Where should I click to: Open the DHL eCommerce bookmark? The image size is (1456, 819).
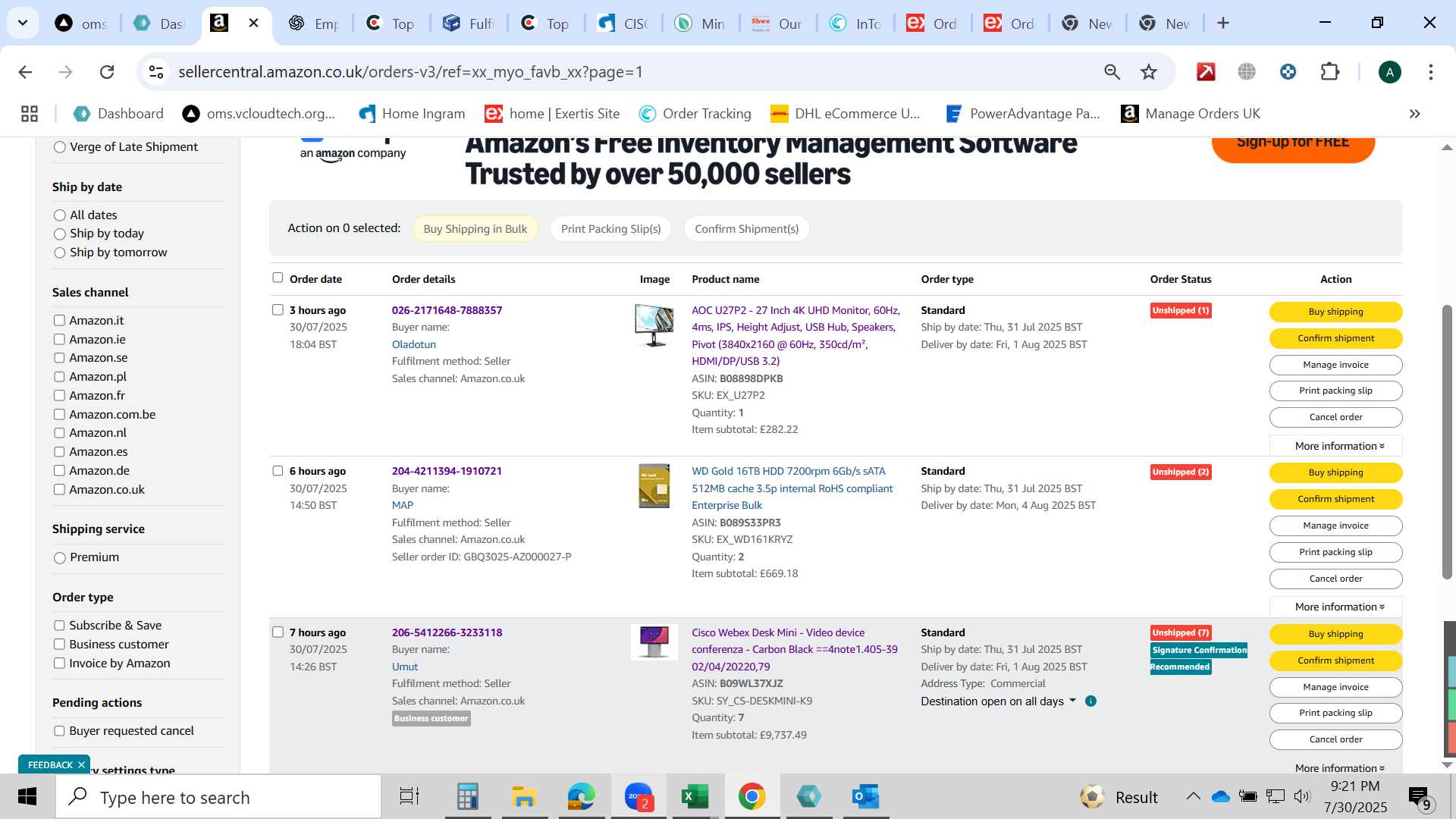pyautogui.click(x=846, y=114)
